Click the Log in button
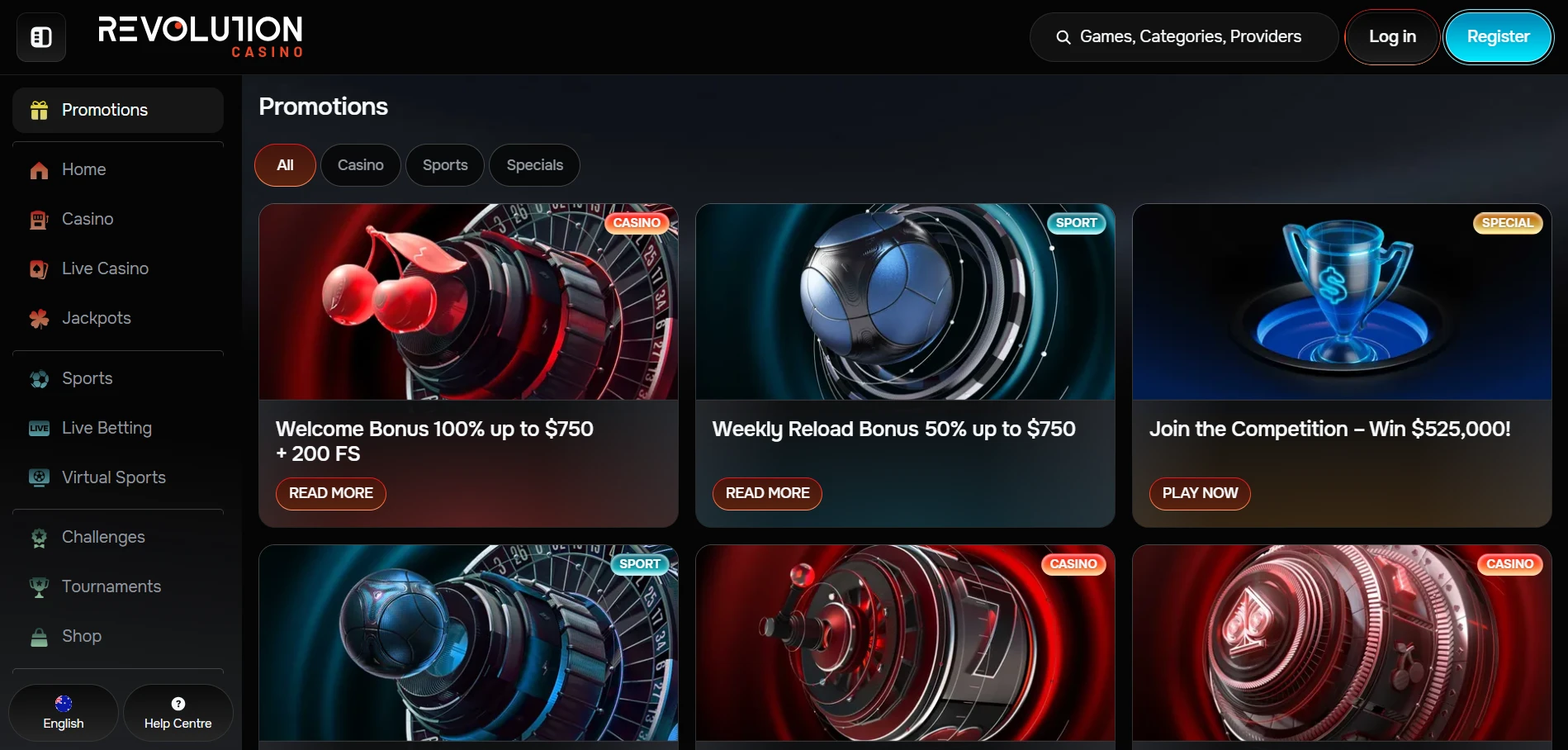1568x750 pixels. pyautogui.click(x=1392, y=37)
